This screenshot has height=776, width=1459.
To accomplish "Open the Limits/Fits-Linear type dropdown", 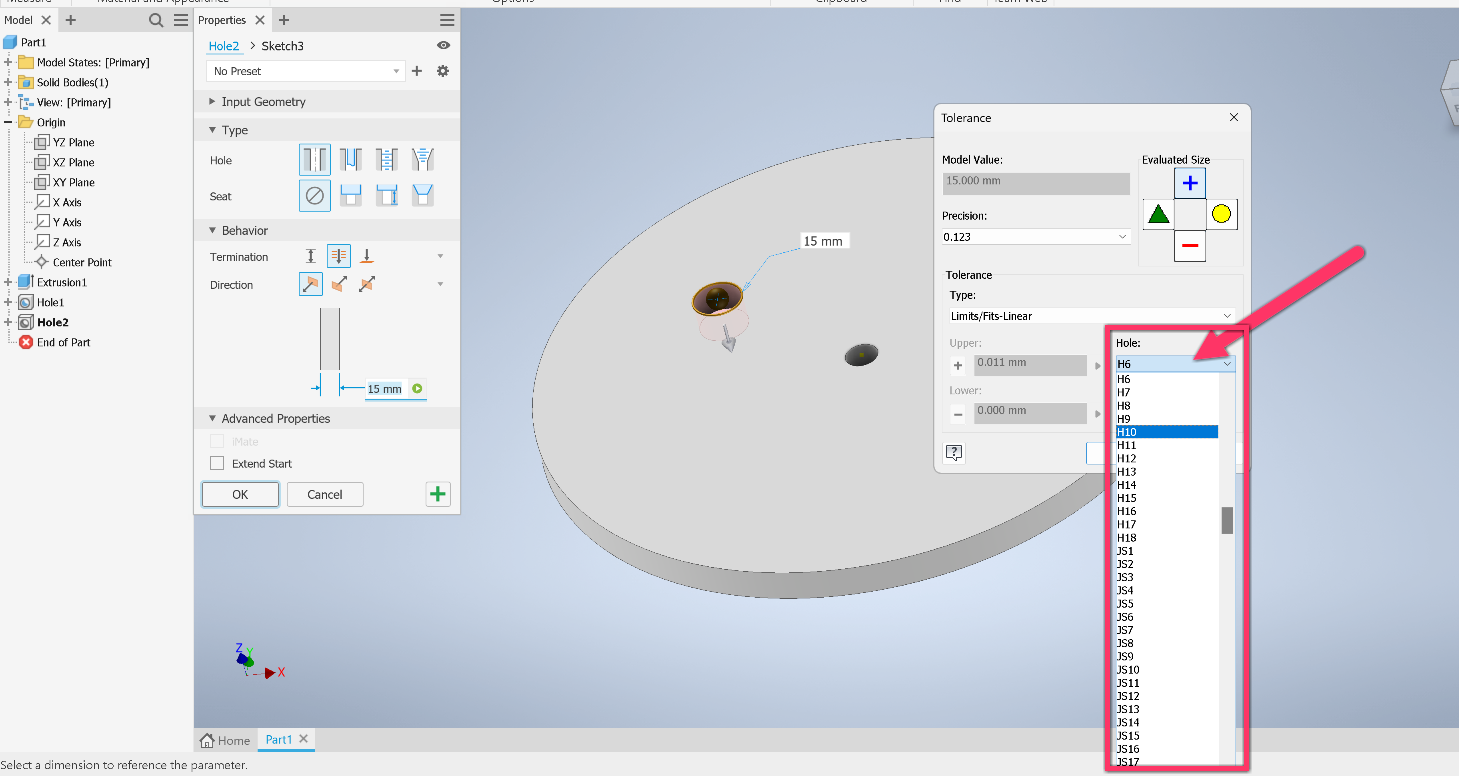I will click(1091, 316).
